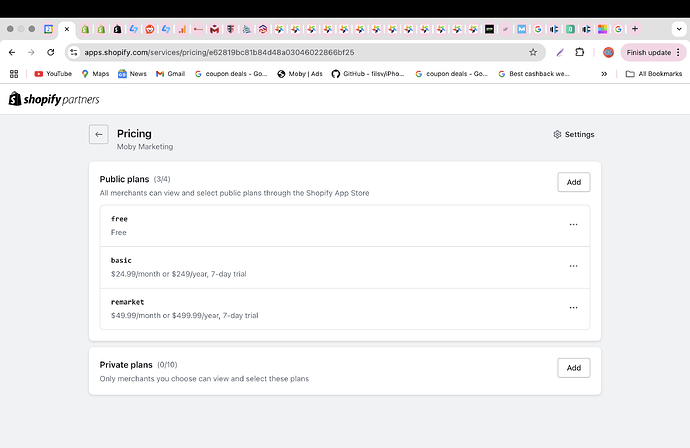Open the orange bar-chart analytics tab
The image size is (690, 448).
pyautogui.click(x=182, y=29)
